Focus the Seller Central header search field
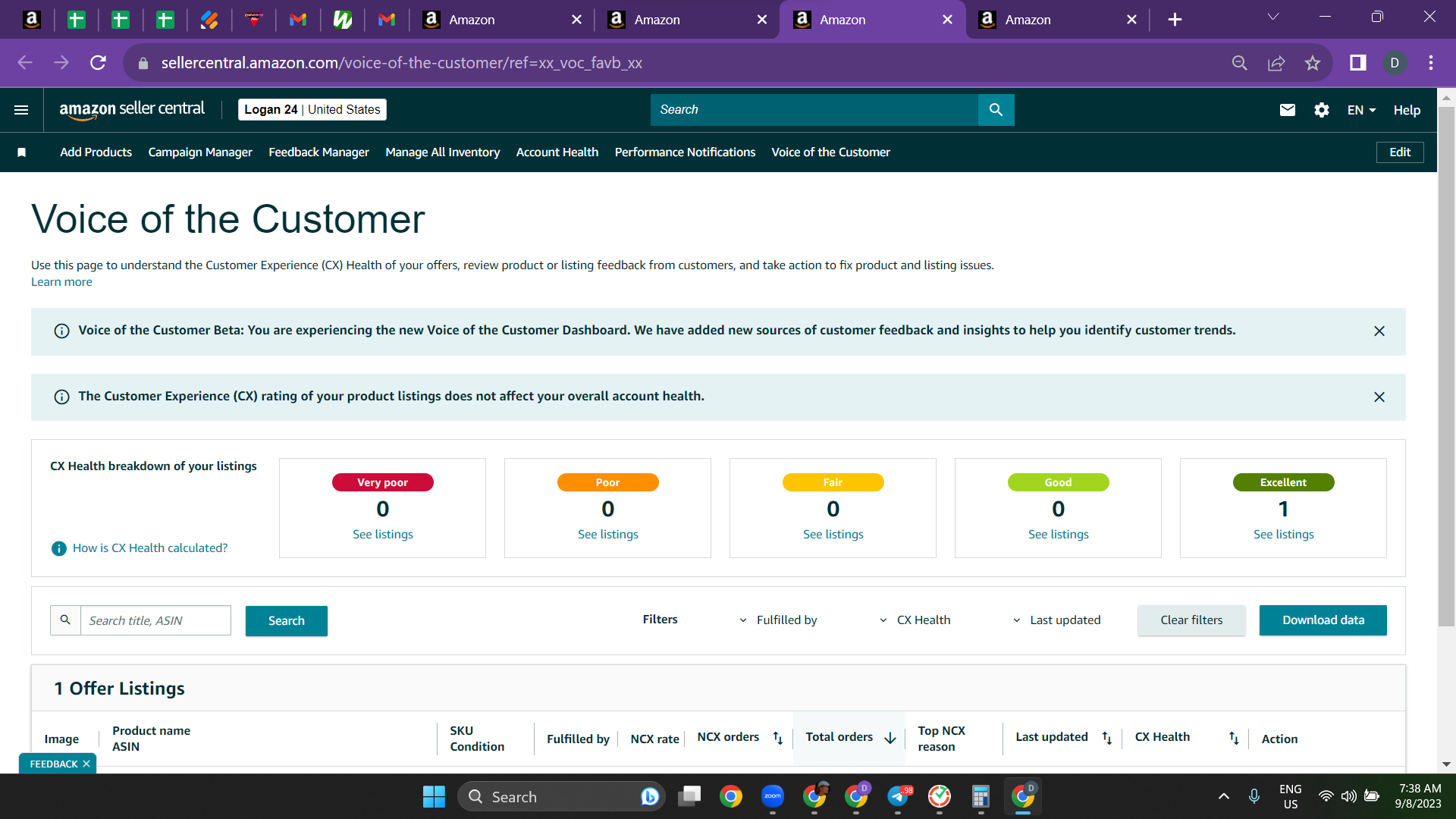 [x=814, y=110]
